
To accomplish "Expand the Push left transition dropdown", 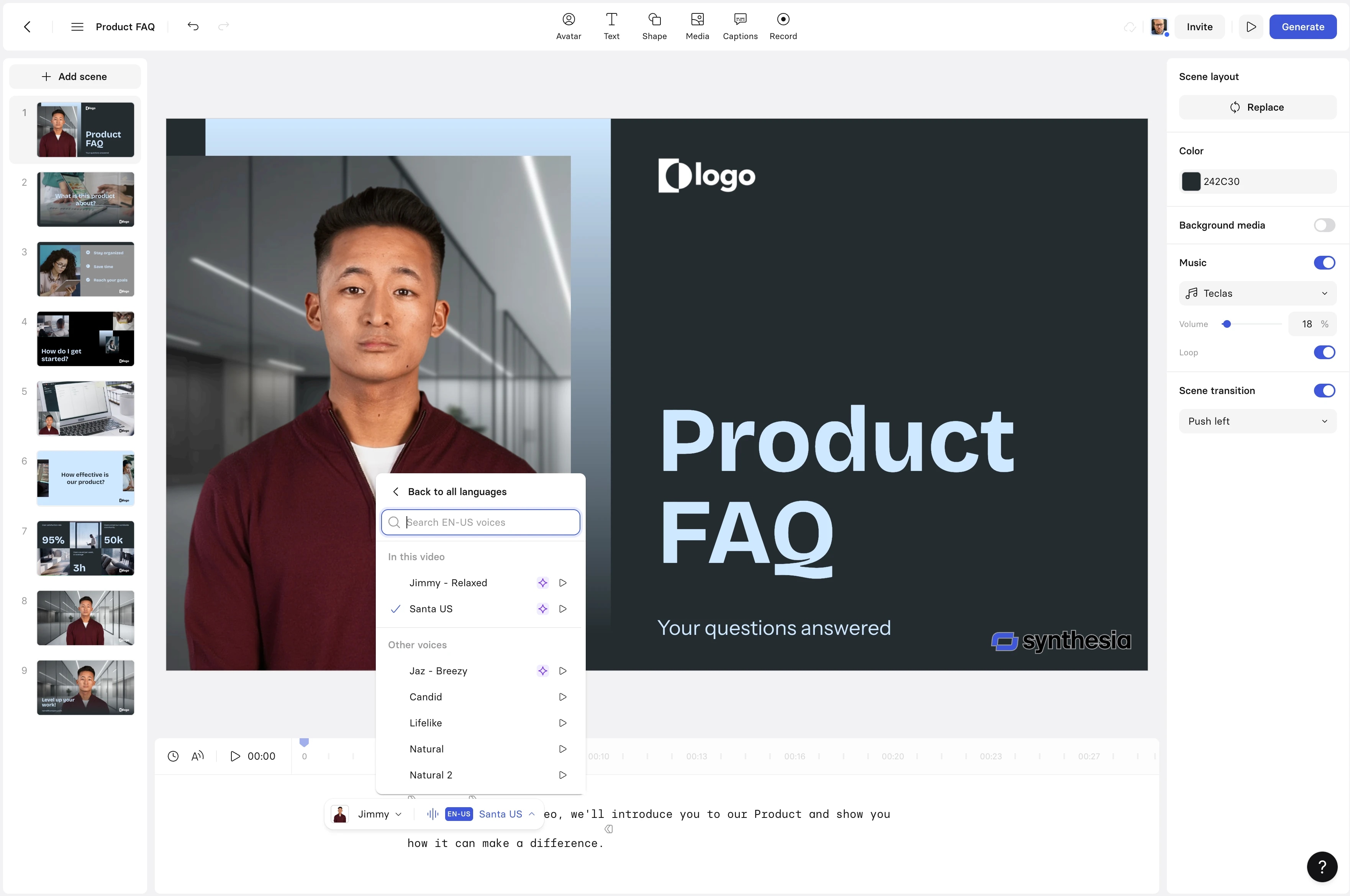I will point(1257,421).
